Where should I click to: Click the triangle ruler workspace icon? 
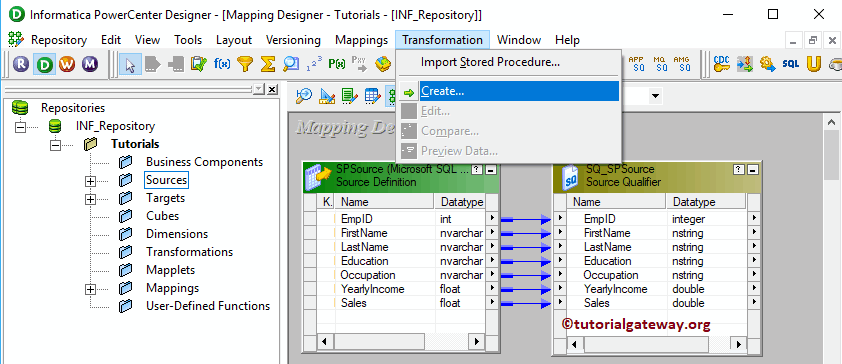(326, 96)
